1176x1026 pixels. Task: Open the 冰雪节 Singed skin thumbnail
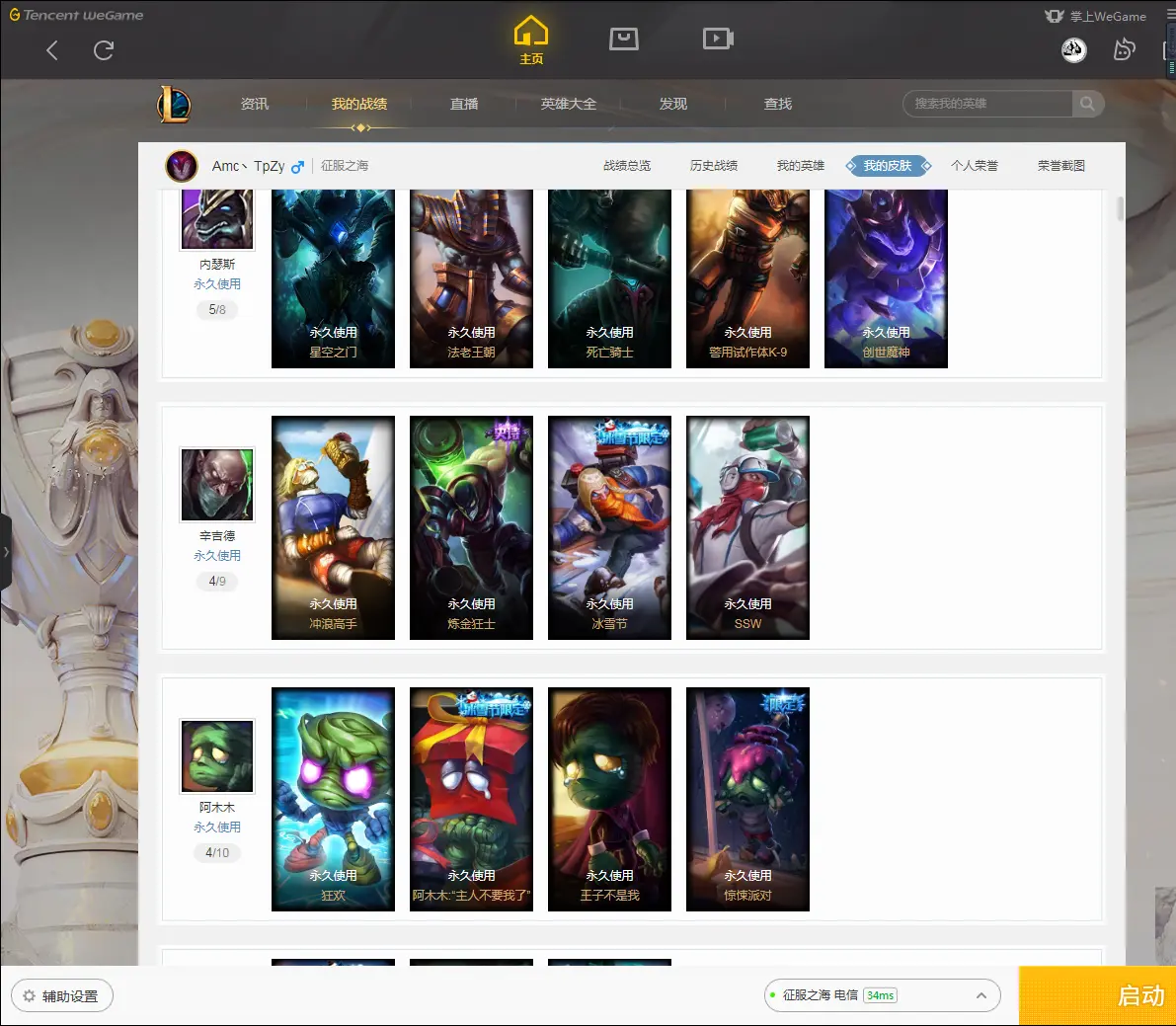[610, 528]
